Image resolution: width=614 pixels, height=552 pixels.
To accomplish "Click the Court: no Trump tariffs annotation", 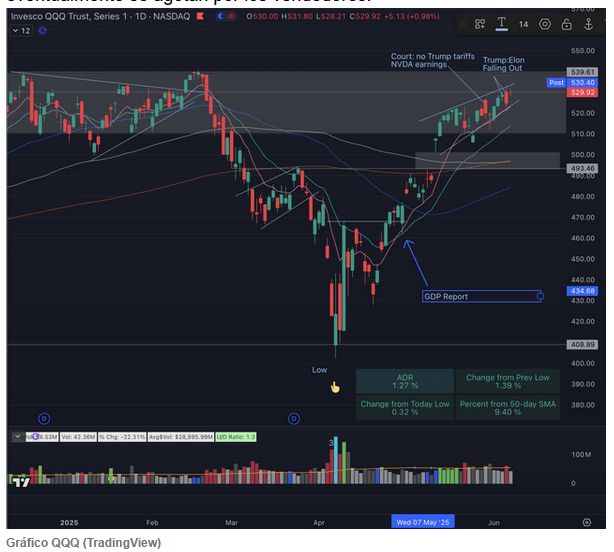I will pos(432,60).
